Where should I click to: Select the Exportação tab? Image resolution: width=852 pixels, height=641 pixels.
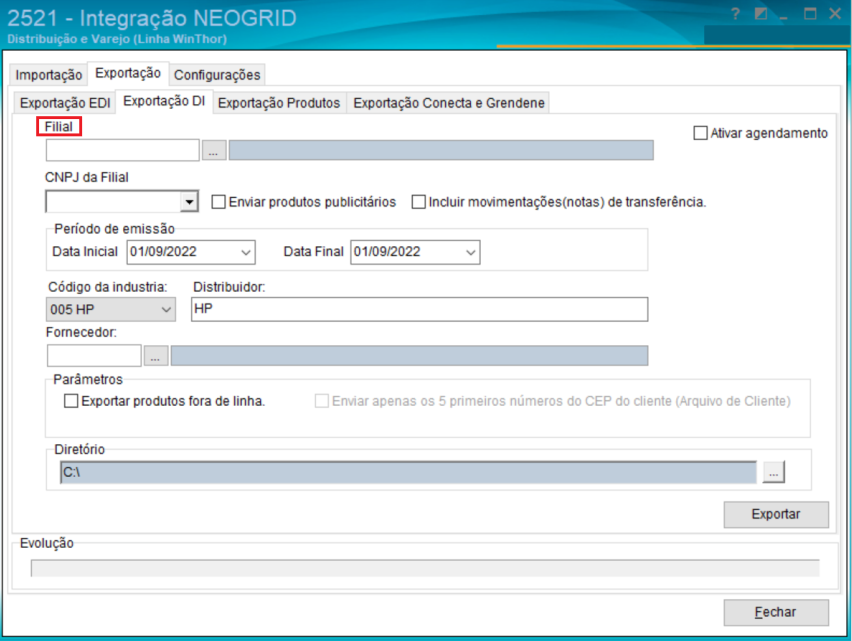point(128,73)
